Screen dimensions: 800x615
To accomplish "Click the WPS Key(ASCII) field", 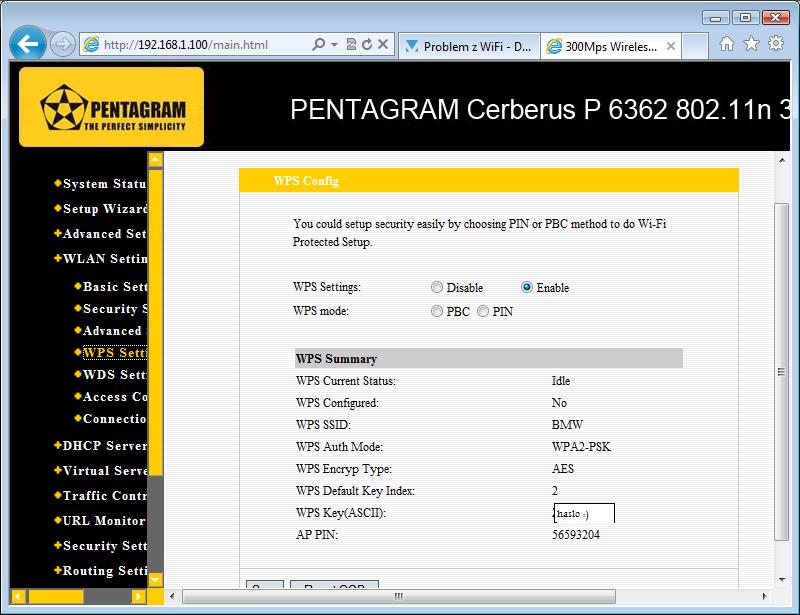I will click(x=584, y=513).
